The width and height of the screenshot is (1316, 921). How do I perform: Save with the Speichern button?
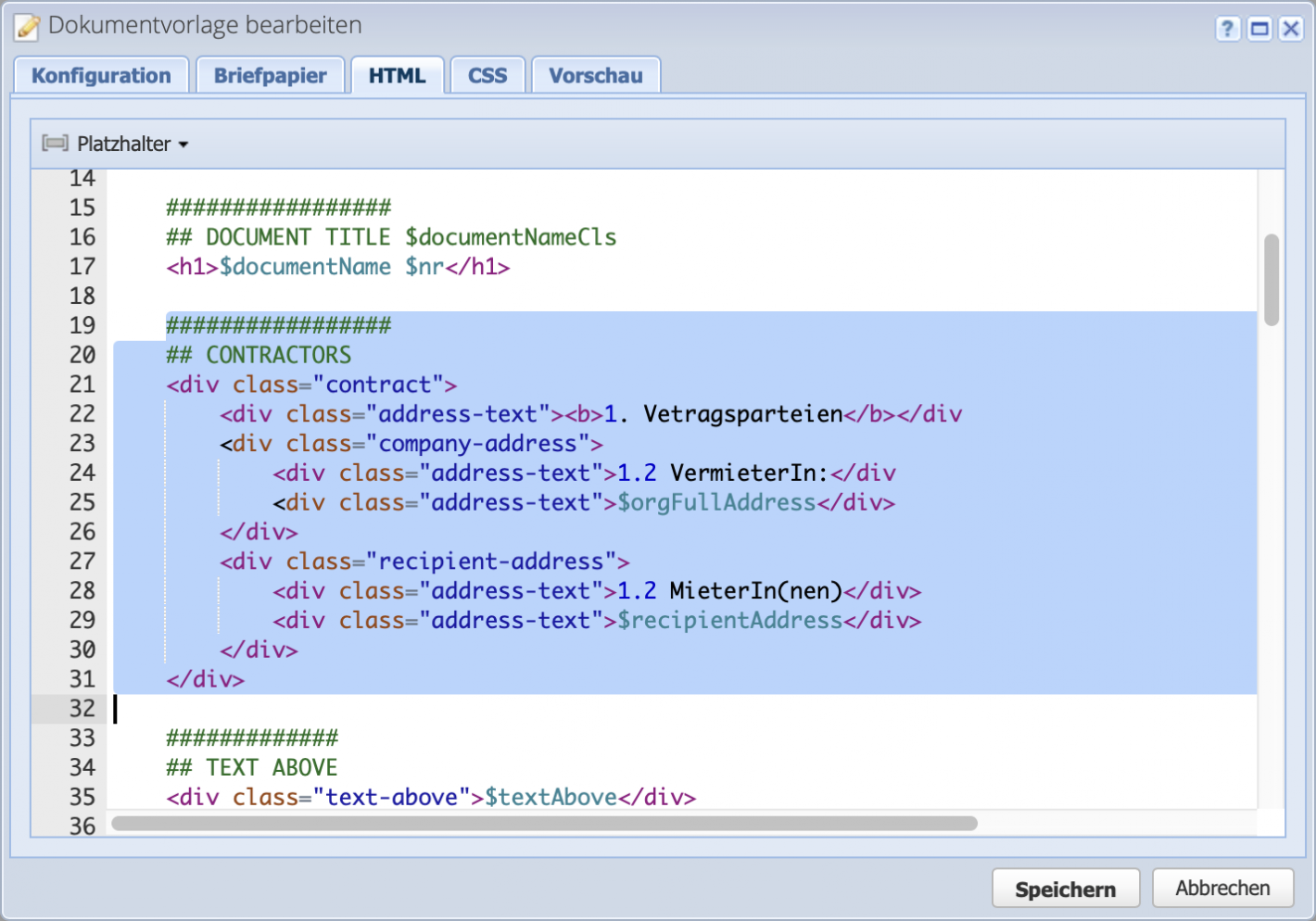(1066, 889)
